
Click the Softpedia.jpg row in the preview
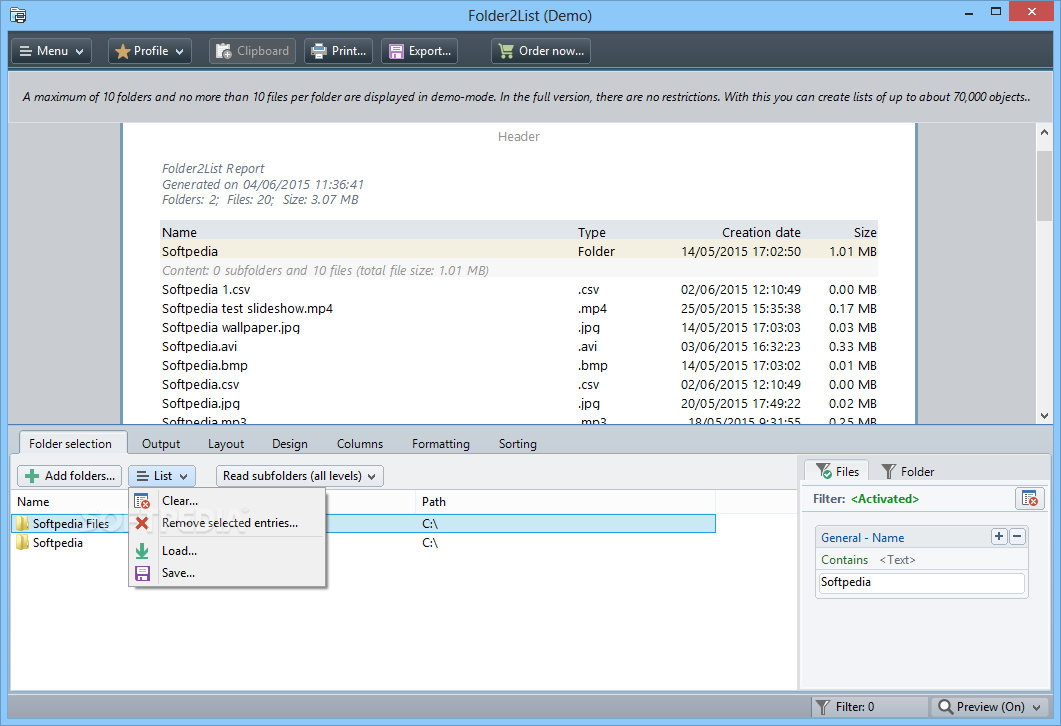519,403
